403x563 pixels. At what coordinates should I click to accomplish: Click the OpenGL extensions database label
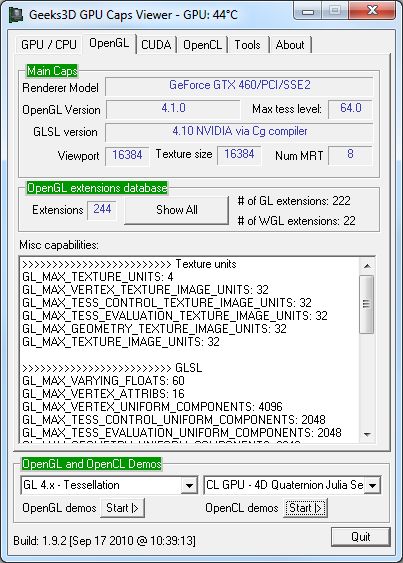coord(97,188)
